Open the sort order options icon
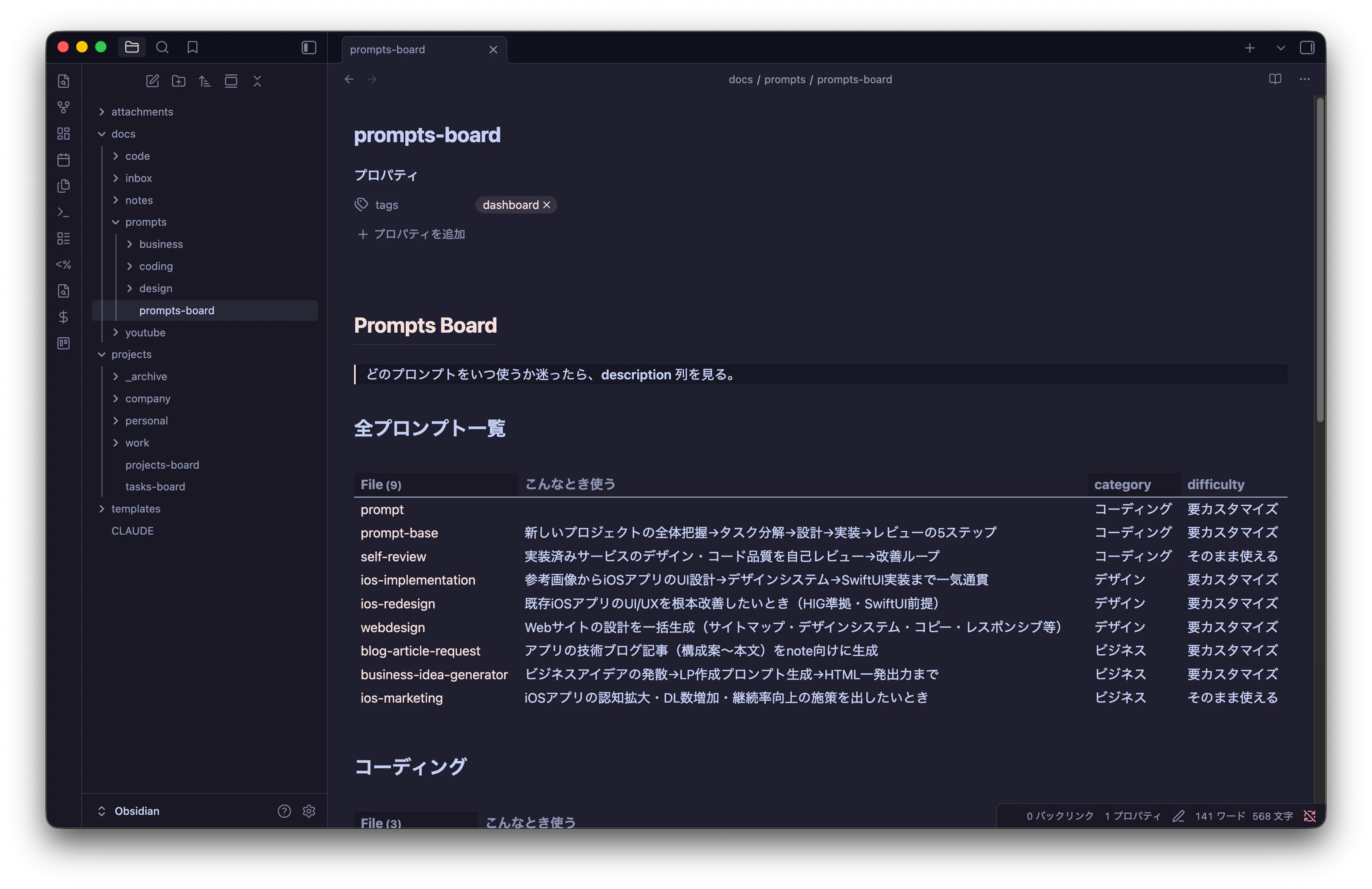The image size is (1372, 889). [x=204, y=81]
